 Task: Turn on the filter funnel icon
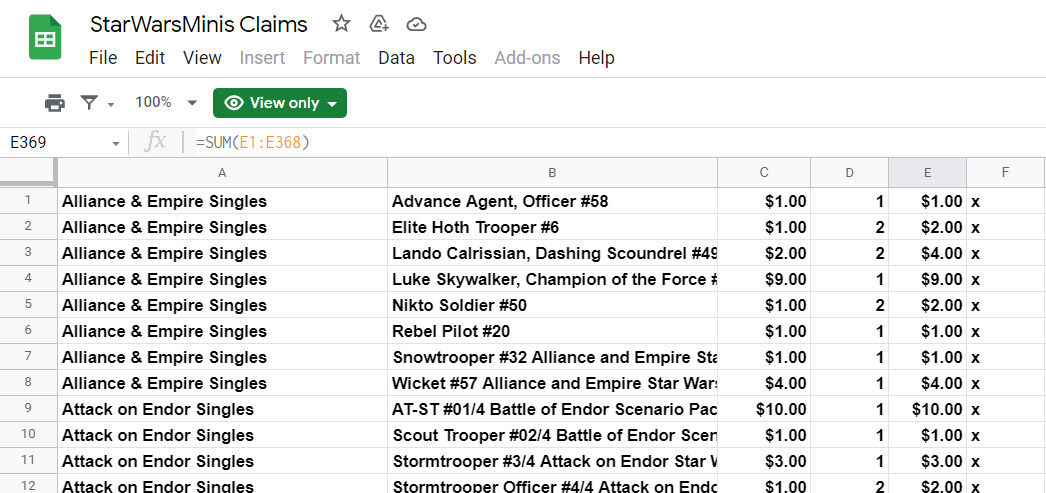pyautogui.click(x=89, y=103)
